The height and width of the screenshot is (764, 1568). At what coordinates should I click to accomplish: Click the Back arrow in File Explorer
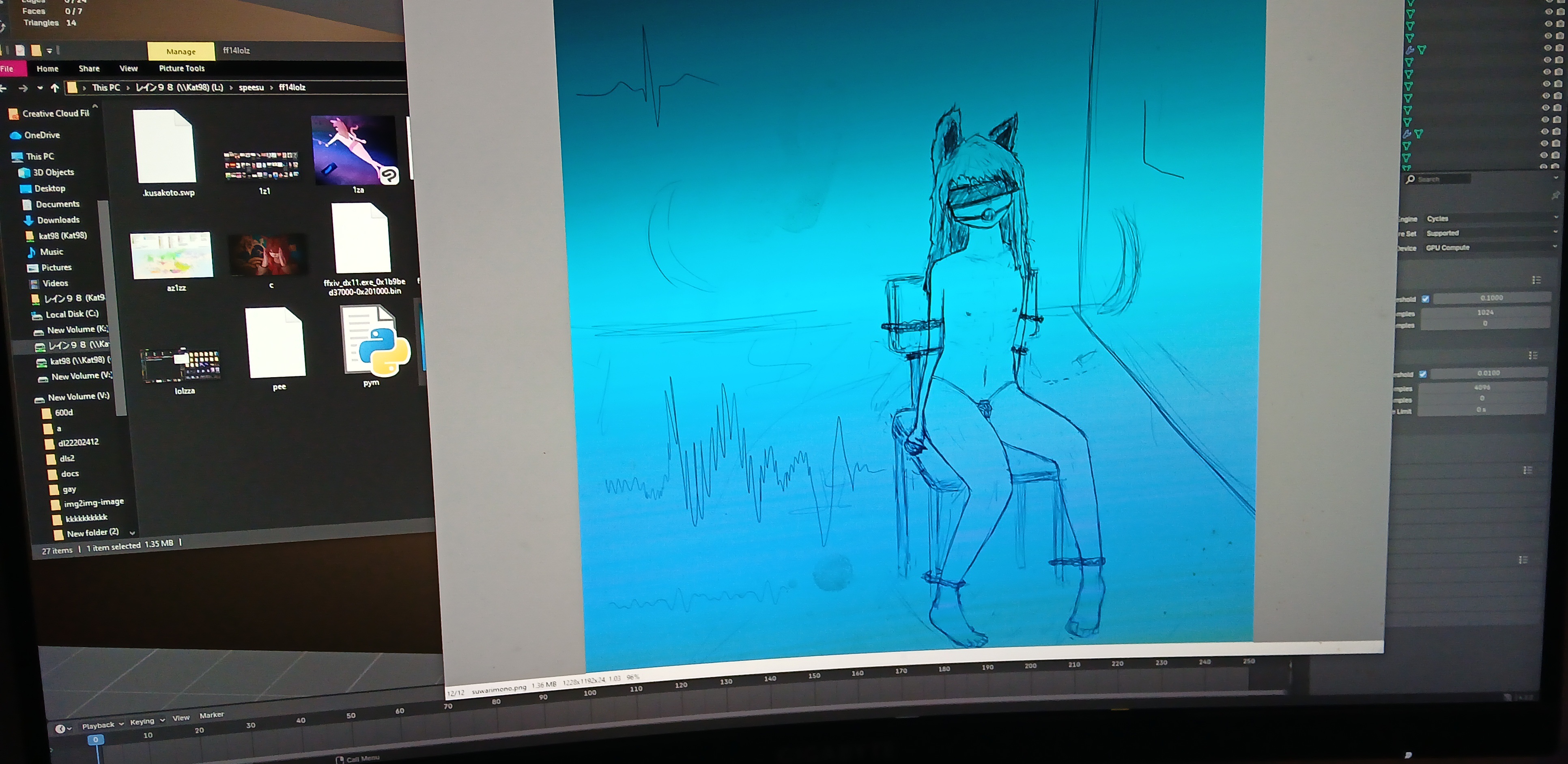pos(3,88)
